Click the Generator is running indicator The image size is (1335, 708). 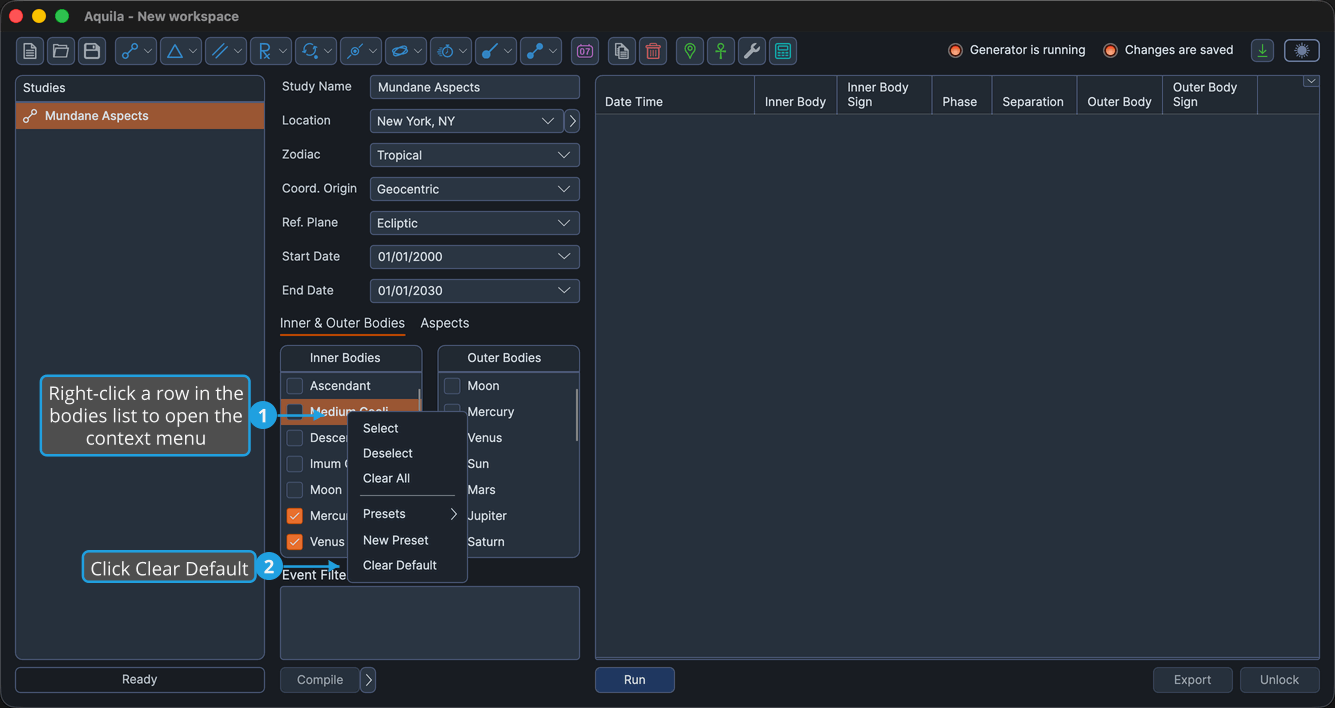pos(1017,50)
